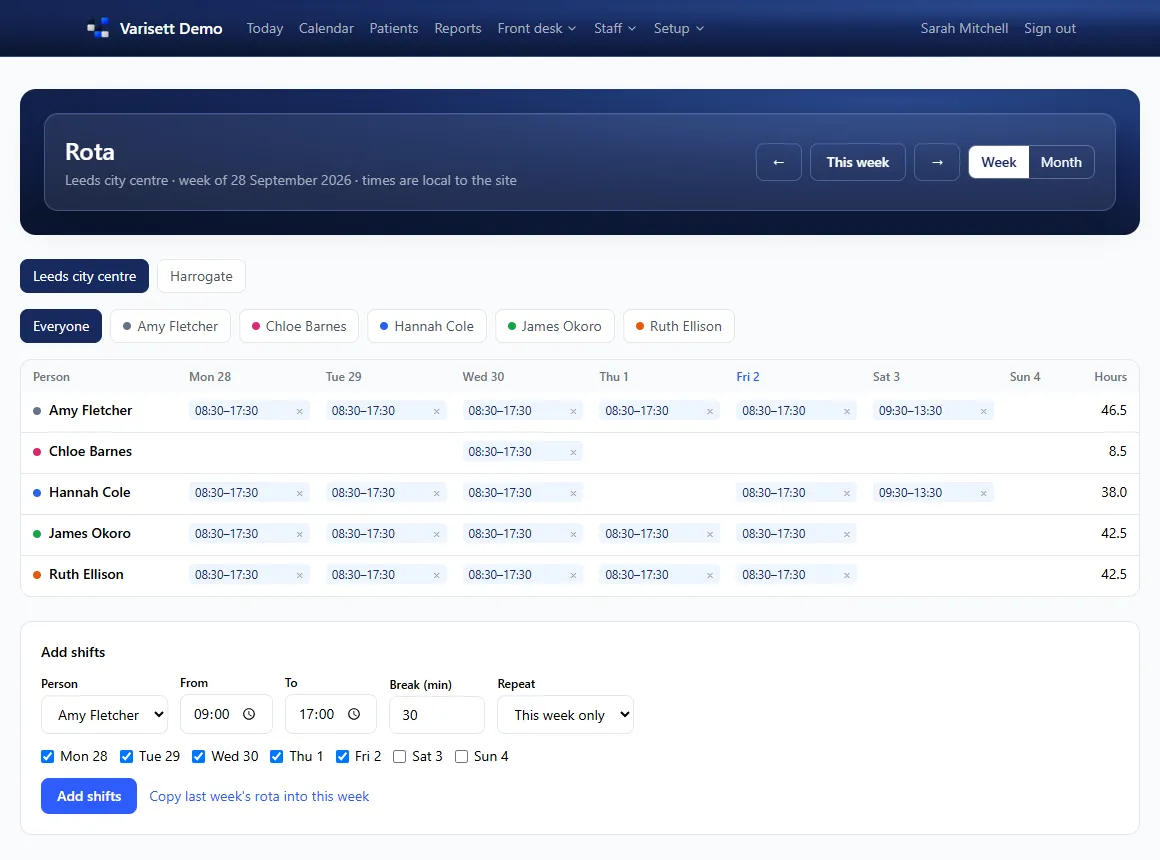Remove Hannah Cole's Mon 28 shift
The image size is (1160, 860).
(x=300, y=494)
